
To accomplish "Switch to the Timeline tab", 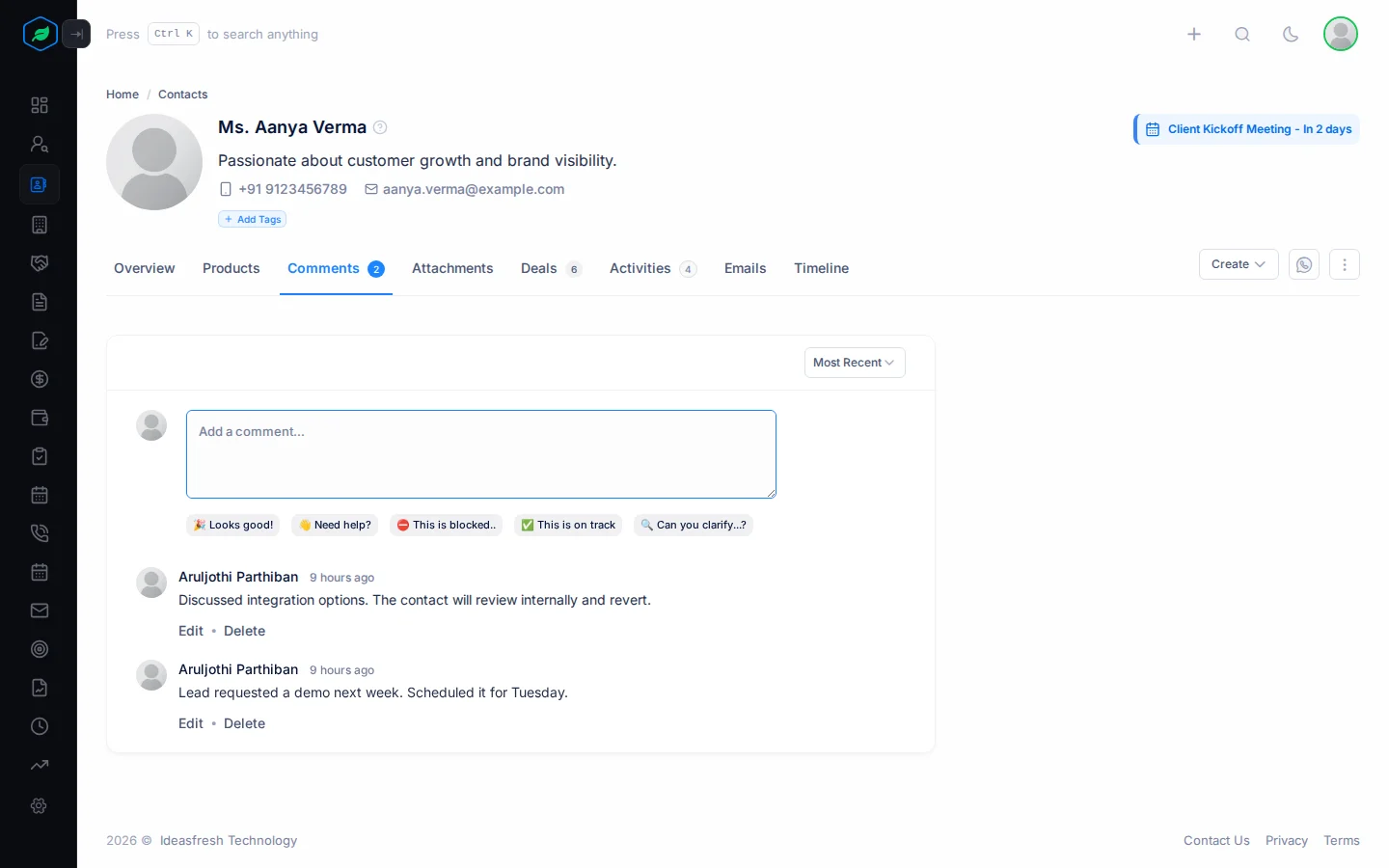I will [822, 268].
